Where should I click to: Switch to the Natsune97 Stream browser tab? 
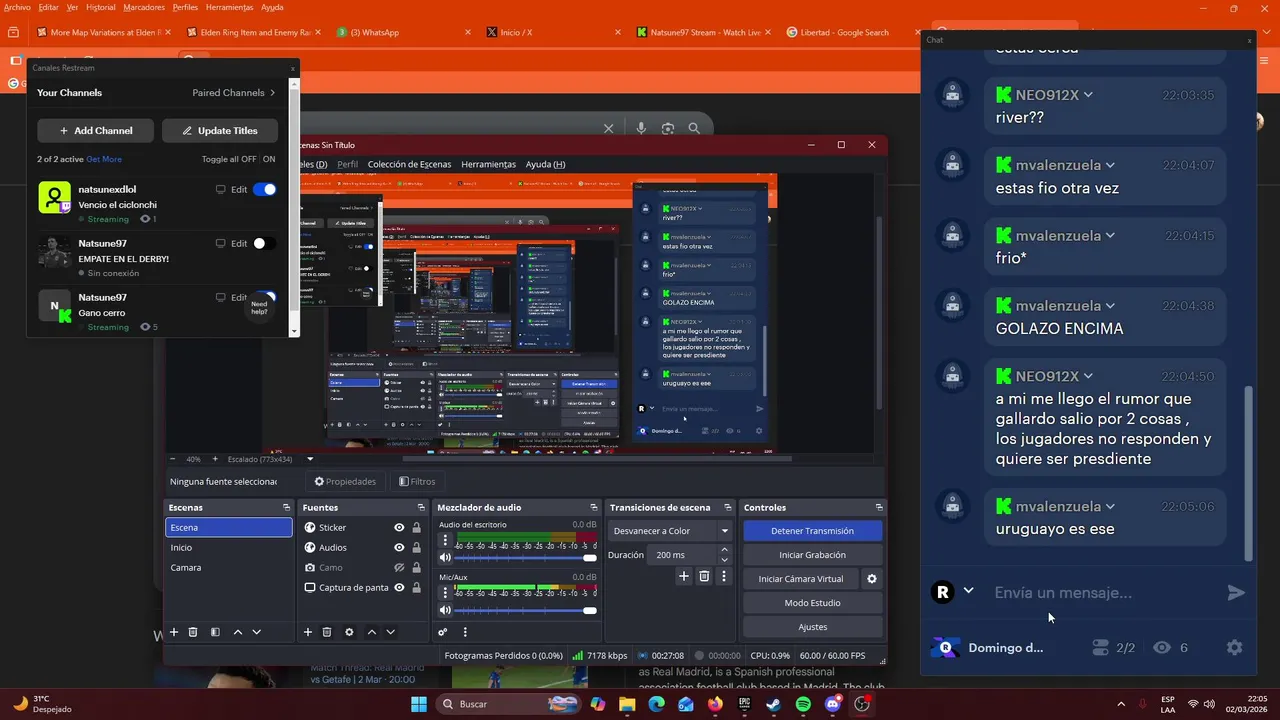(703, 32)
